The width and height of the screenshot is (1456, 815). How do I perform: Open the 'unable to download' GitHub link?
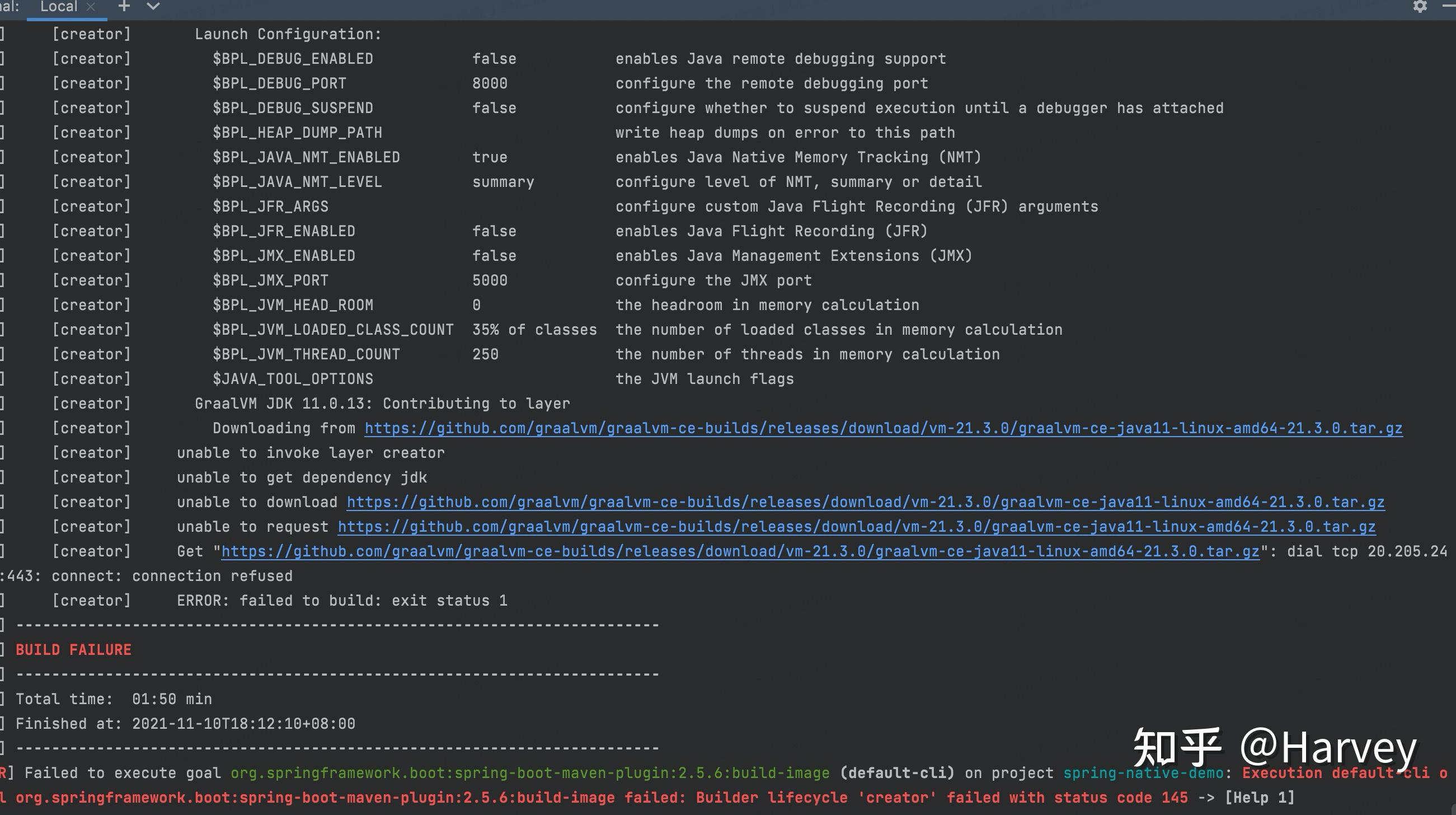click(x=865, y=502)
